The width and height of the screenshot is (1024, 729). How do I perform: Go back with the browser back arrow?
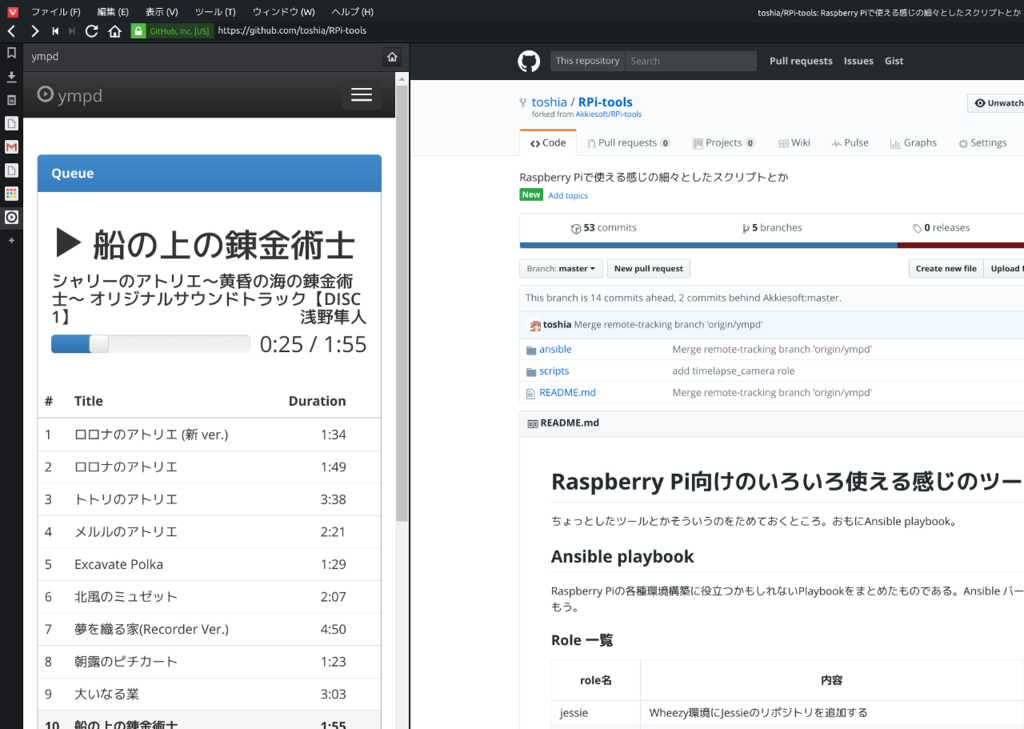point(11,31)
